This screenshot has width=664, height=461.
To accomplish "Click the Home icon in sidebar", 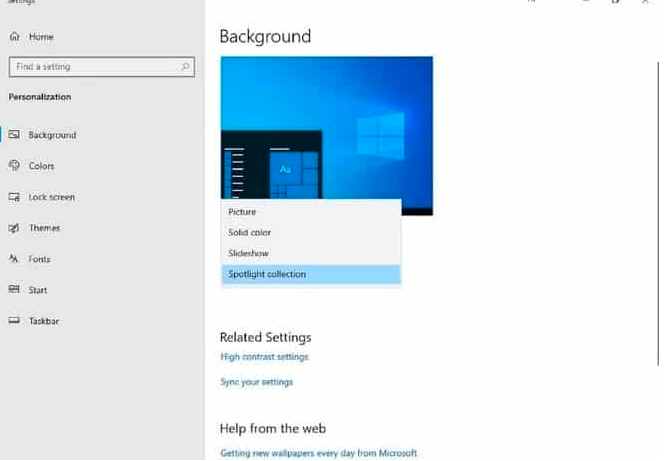I will coord(14,37).
